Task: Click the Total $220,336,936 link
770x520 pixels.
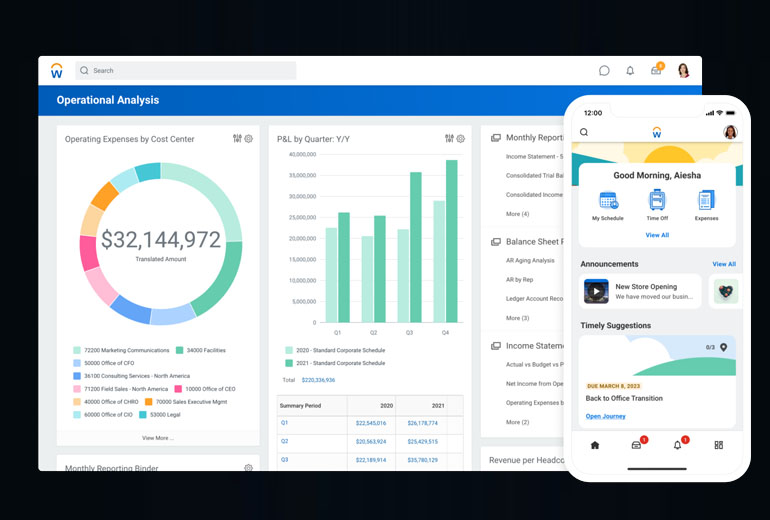Action: 318,380
